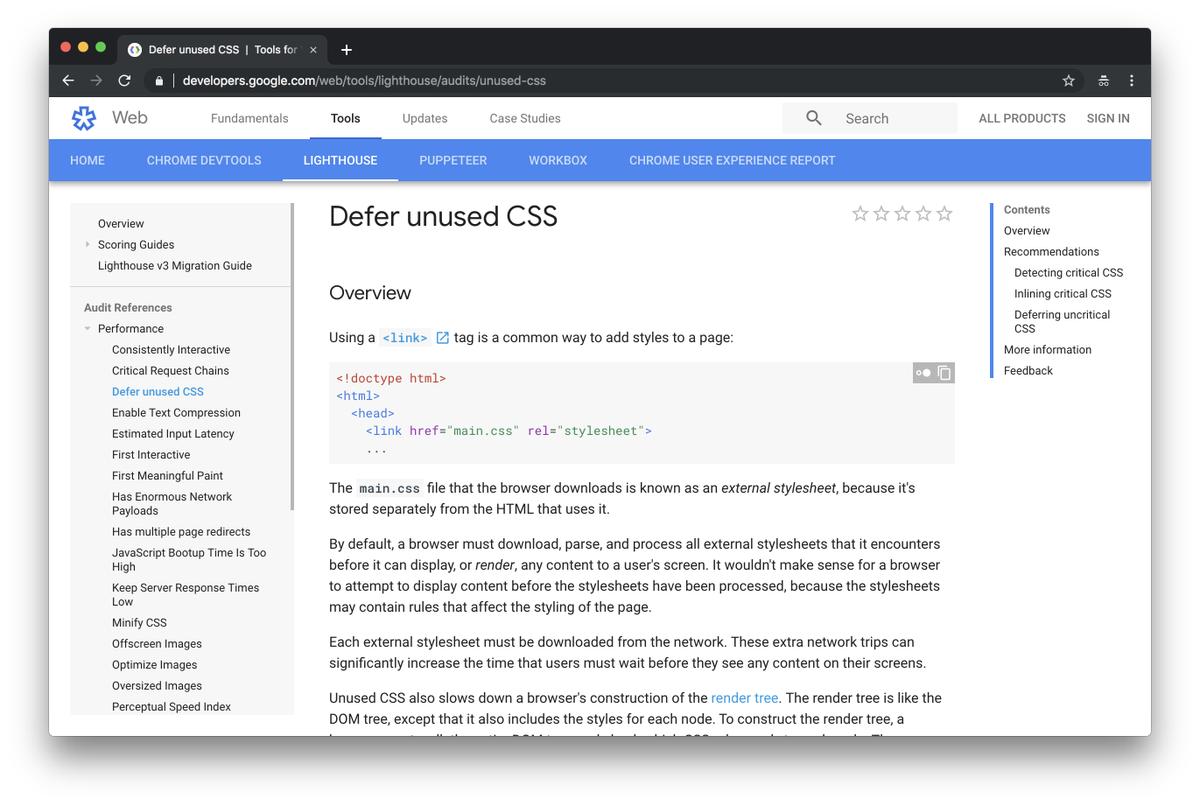1200x806 pixels.
Task: Click the address bar URL
Action: tap(364, 81)
